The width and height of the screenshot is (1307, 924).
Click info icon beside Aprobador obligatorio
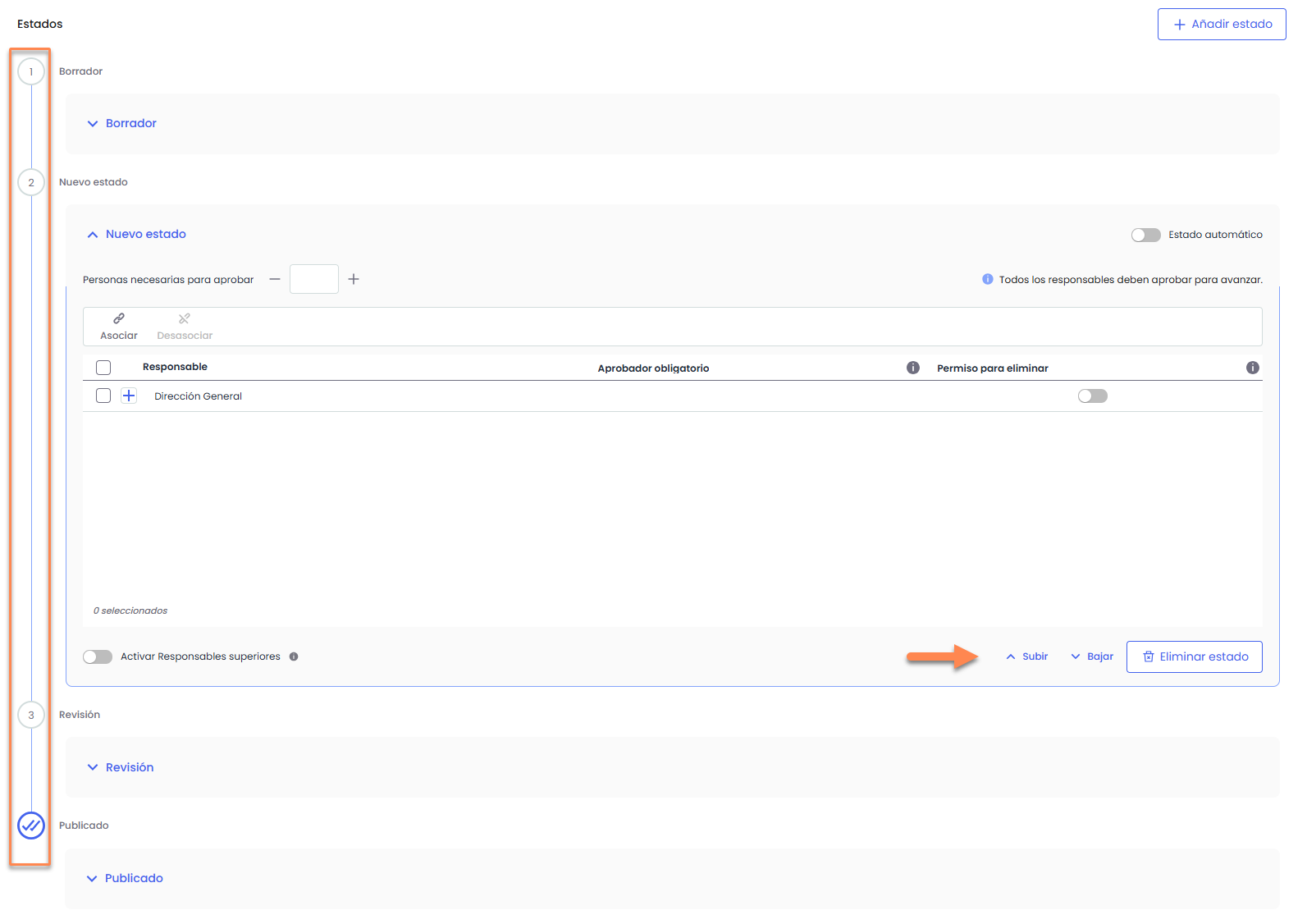912,368
